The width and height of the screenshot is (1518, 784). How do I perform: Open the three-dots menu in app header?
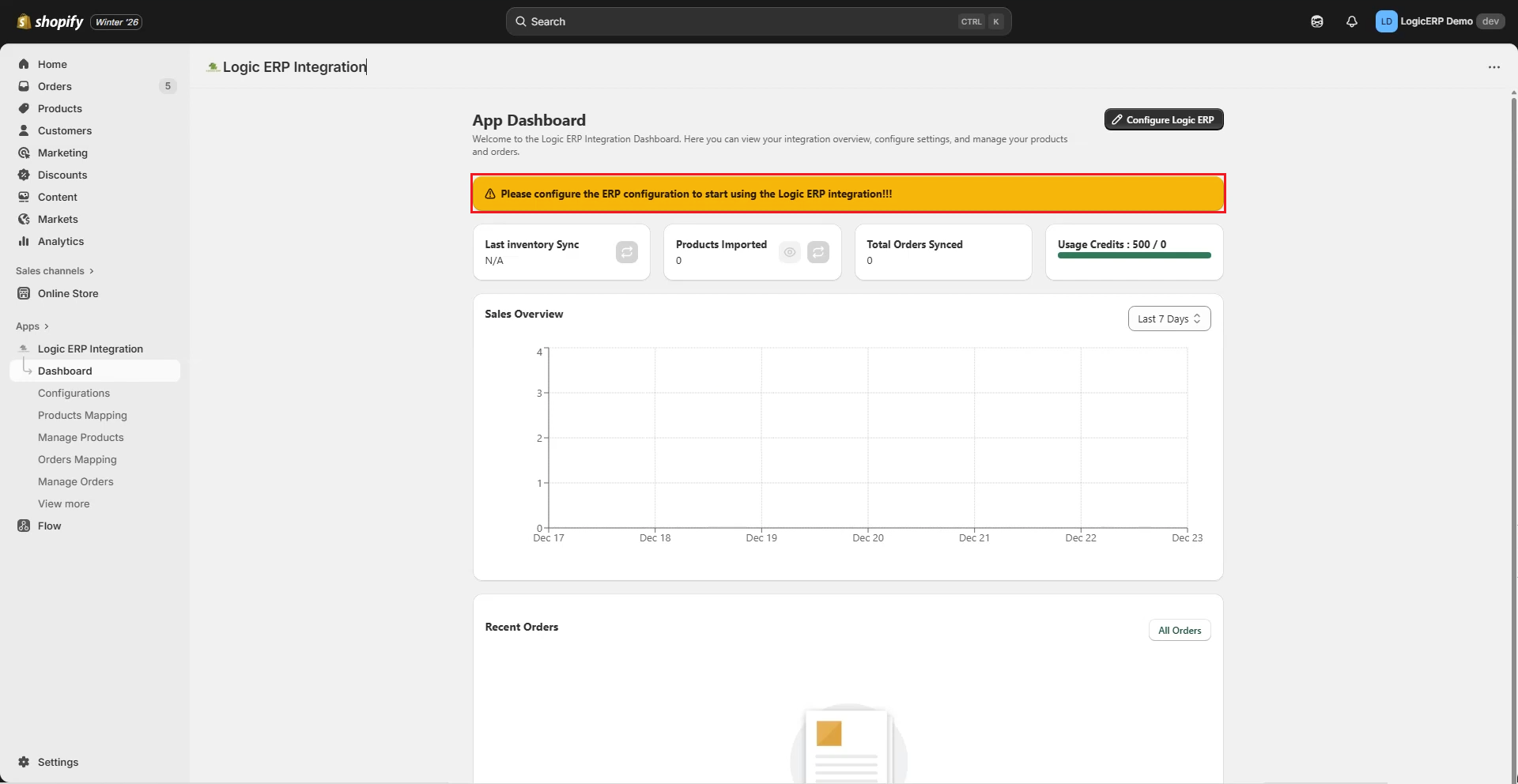point(1493,67)
